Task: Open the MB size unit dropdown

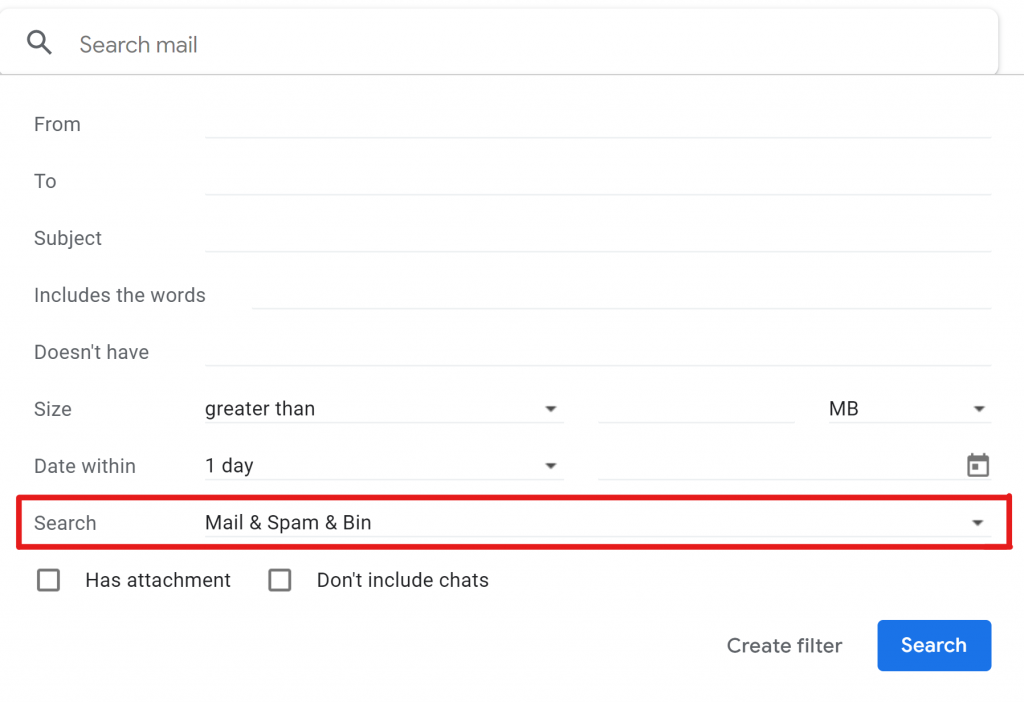Action: (x=910, y=409)
